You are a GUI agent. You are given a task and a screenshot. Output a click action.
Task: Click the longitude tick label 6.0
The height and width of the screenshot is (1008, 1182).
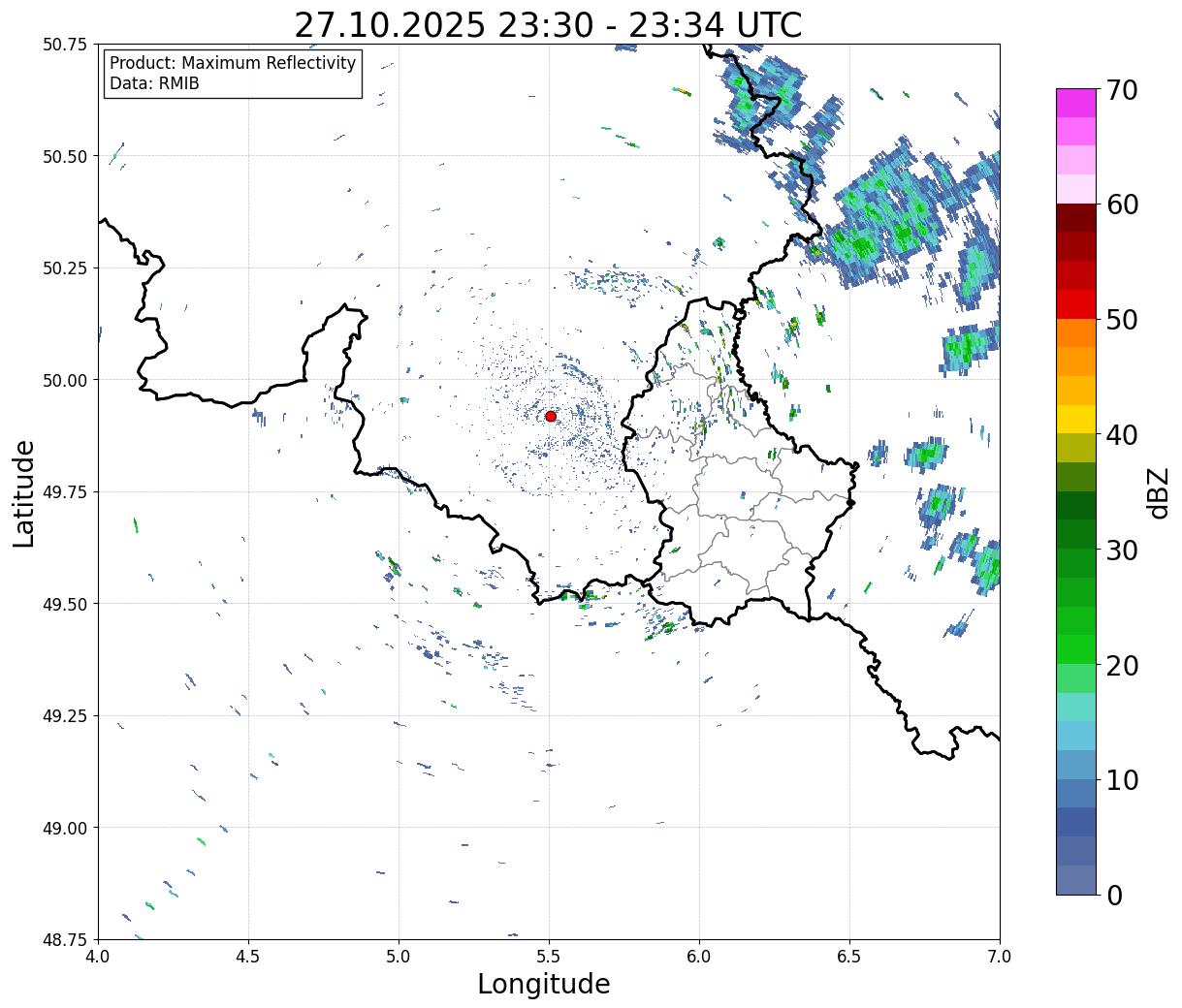[699, 957]
